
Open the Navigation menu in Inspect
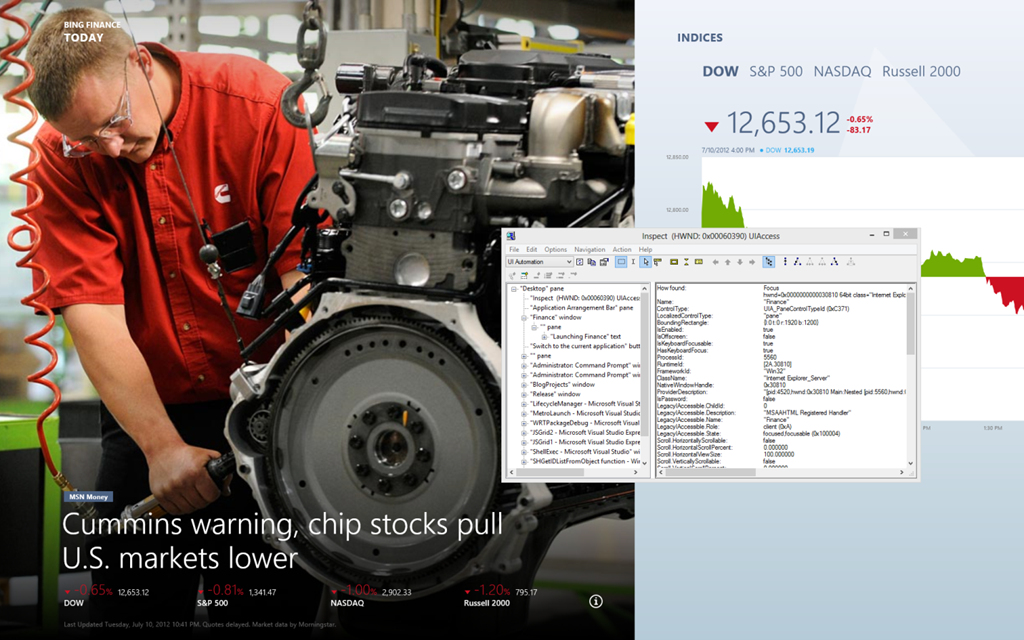590,249
